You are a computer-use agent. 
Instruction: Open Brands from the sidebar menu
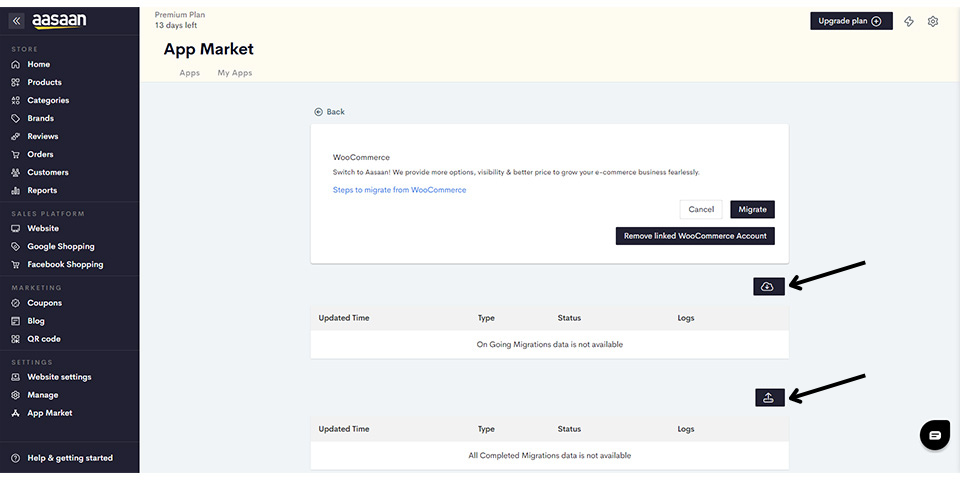40,118
